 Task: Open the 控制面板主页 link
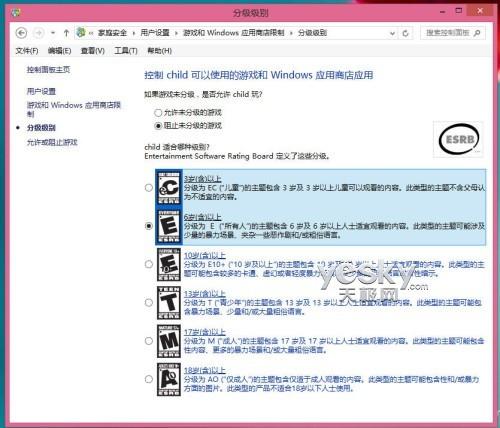pyautogui.click(x=48, y=69)
